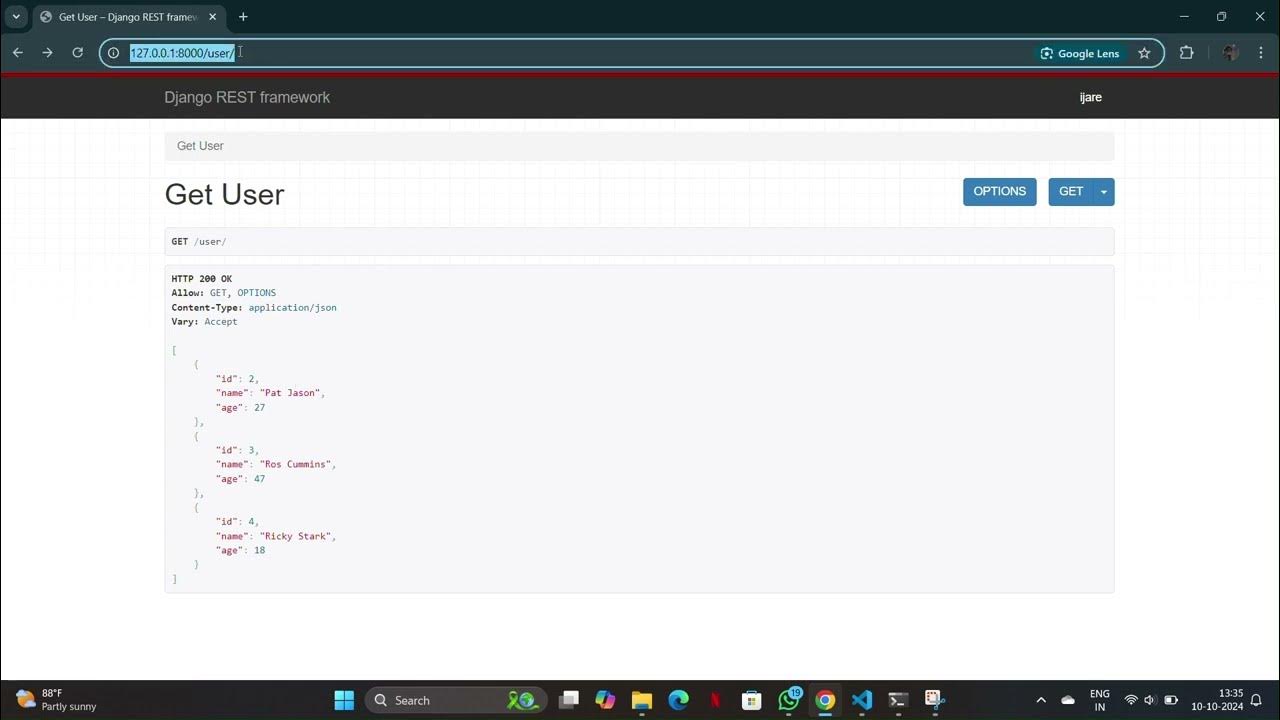1280x720 pixels.
Task: Close the Get User tab
Action: (214, 17)
